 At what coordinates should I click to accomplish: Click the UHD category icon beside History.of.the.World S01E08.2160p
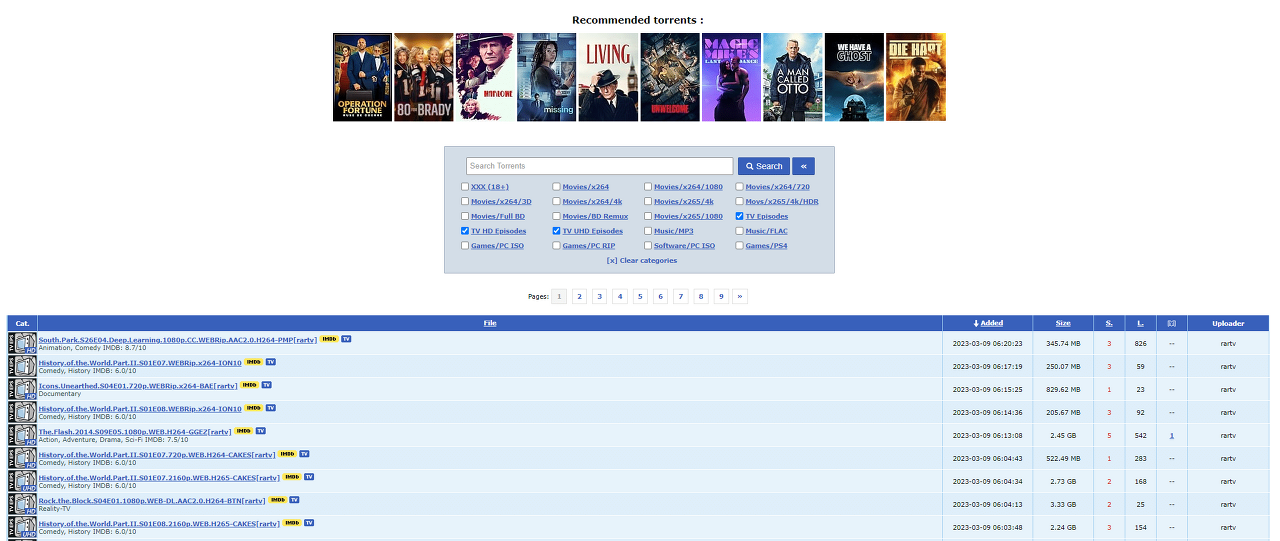pos(23,527)
